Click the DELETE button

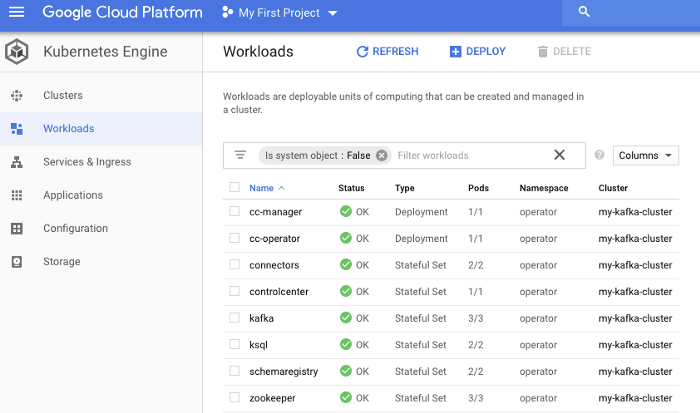[564, 51]
